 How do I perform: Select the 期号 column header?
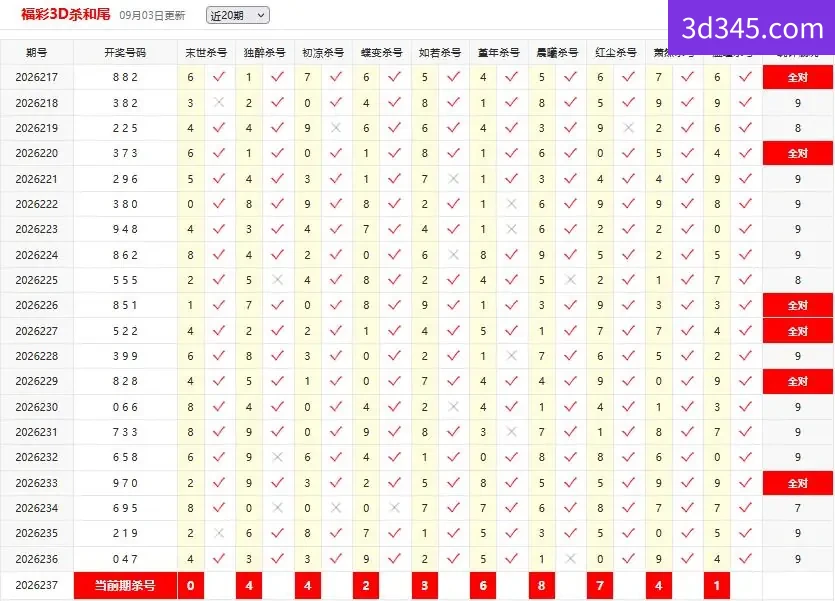point(37,53)
